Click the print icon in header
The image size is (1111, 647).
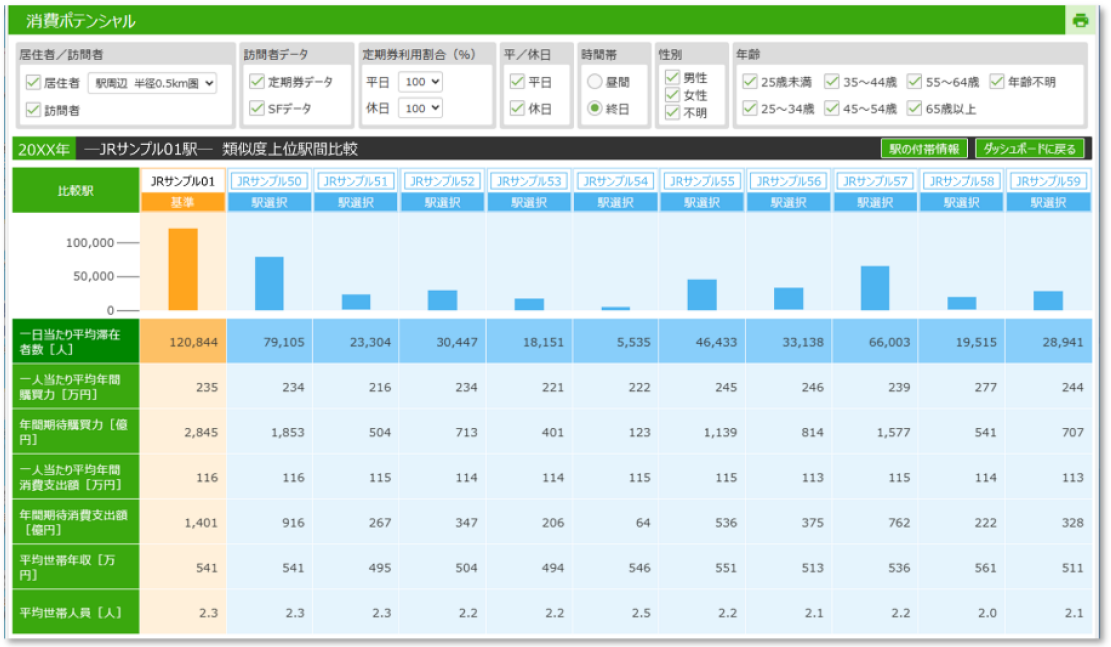coord(1080,21)
